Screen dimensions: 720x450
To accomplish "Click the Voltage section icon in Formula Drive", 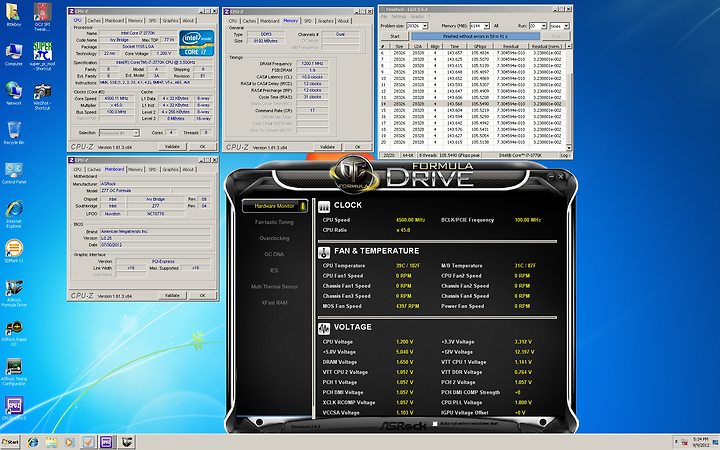I will pos(324,328).
